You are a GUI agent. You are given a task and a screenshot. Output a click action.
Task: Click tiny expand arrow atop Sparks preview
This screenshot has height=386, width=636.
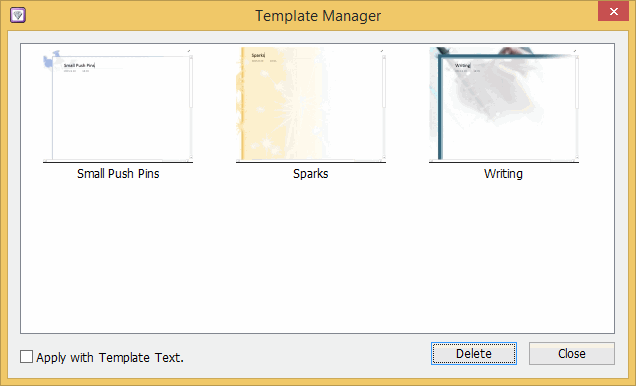point(382,51)
